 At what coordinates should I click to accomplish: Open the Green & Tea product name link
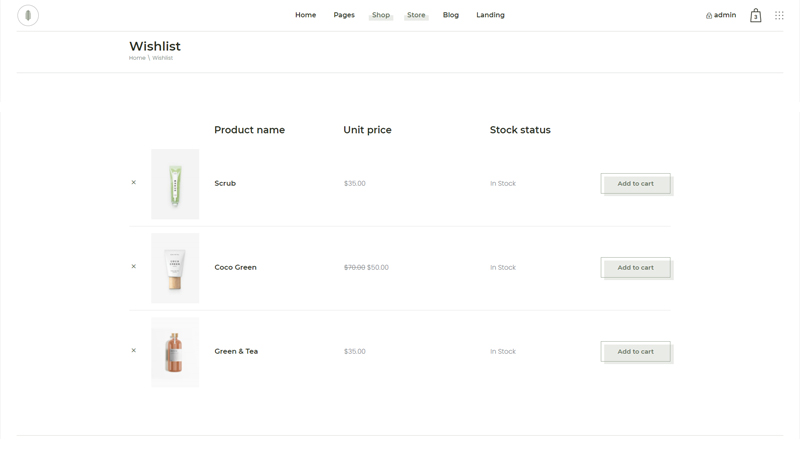(x=236, y=351)
